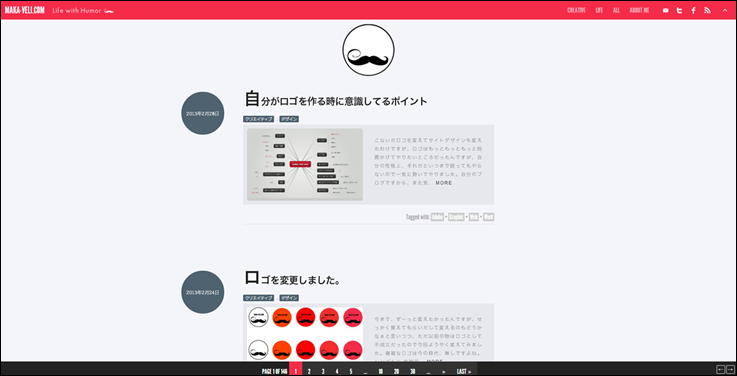This screenshot has width=737, height=376.
Task: Click the left arrow icon in bottom bar
Action: [720, 369]
